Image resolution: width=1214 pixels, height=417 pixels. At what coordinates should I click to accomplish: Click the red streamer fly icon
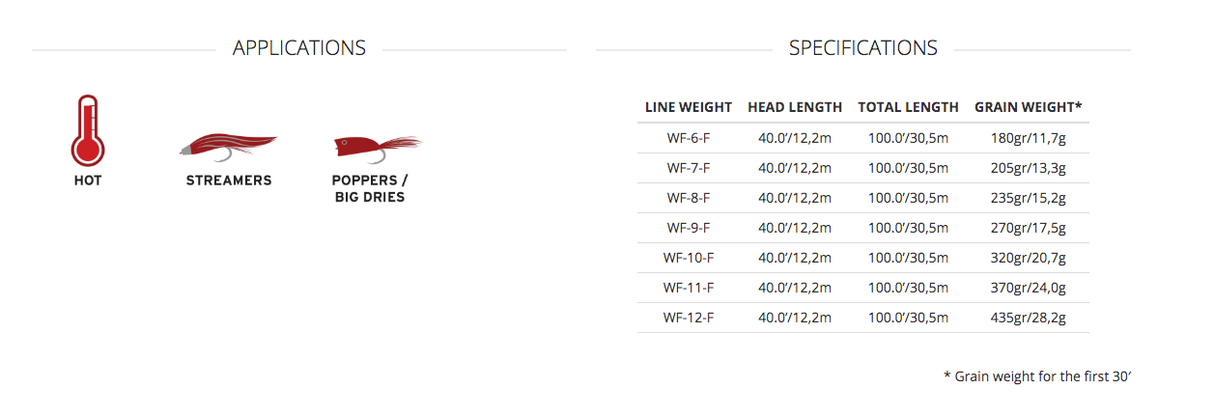[229, 144]
